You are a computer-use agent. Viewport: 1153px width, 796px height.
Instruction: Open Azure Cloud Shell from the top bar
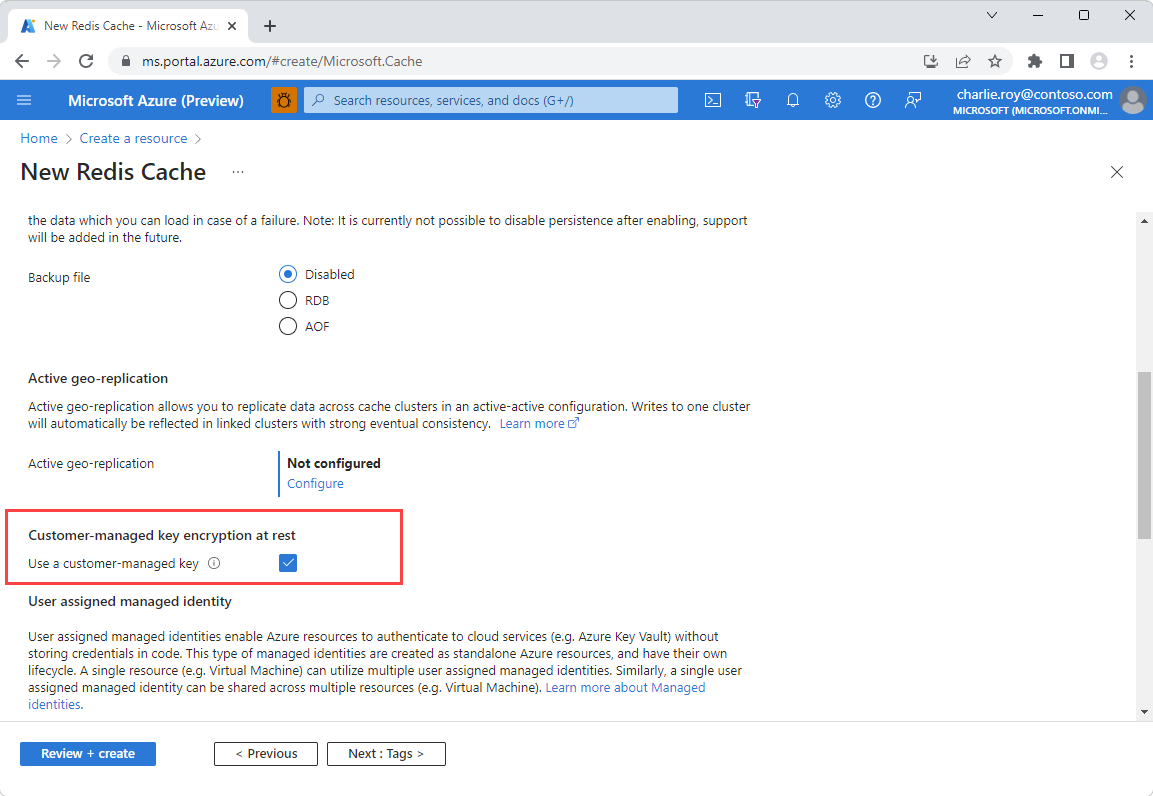(713, 100)
